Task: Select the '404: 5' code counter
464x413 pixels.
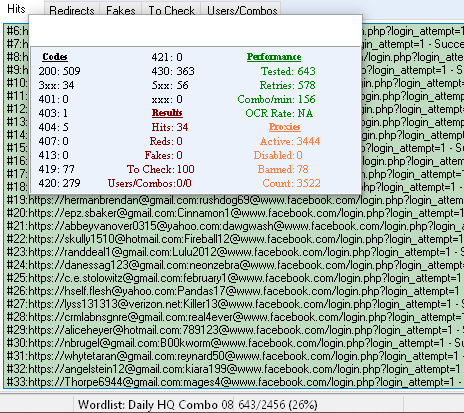Action: pyautogui.click(x=53, y=127)
